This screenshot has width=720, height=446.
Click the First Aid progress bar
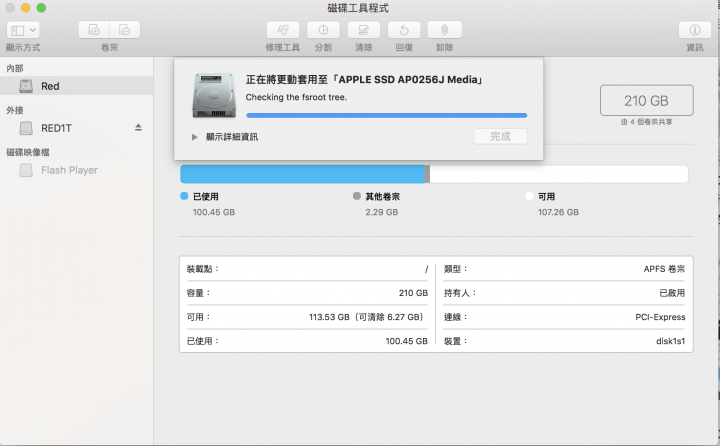coord(387,115)
